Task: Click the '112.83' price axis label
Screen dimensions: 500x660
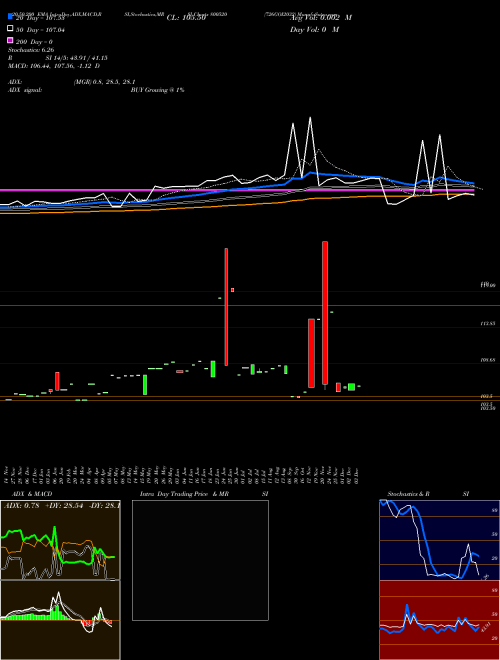Action: (488, 323)
